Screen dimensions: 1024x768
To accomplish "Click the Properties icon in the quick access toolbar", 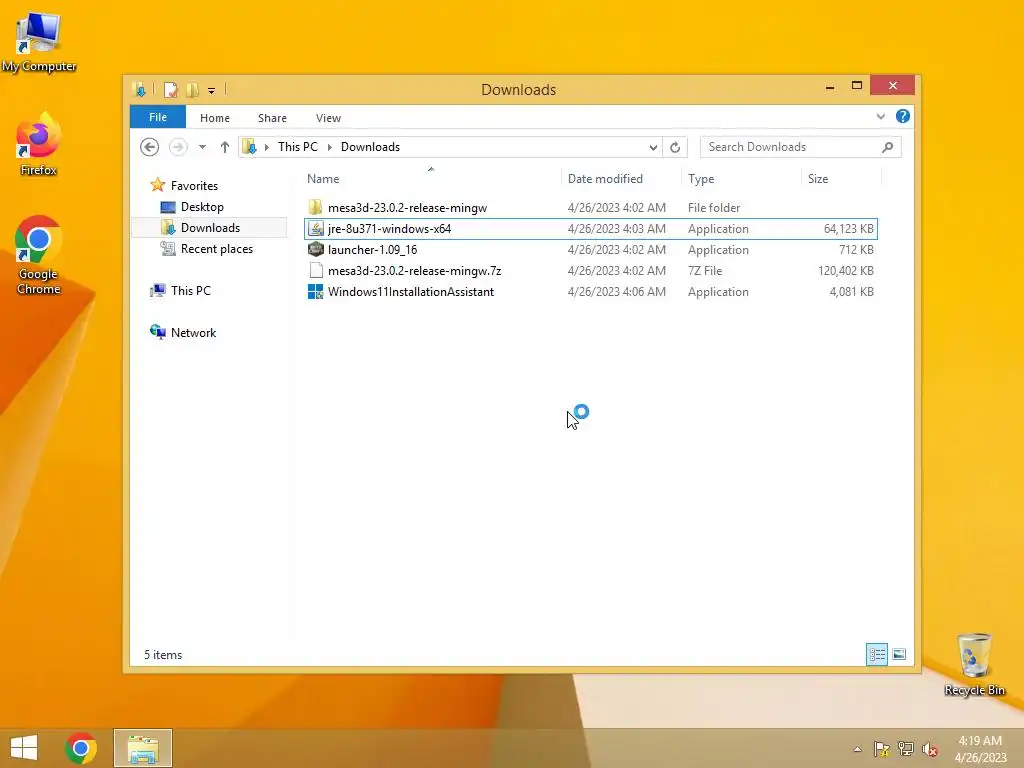I will [170, 89].
